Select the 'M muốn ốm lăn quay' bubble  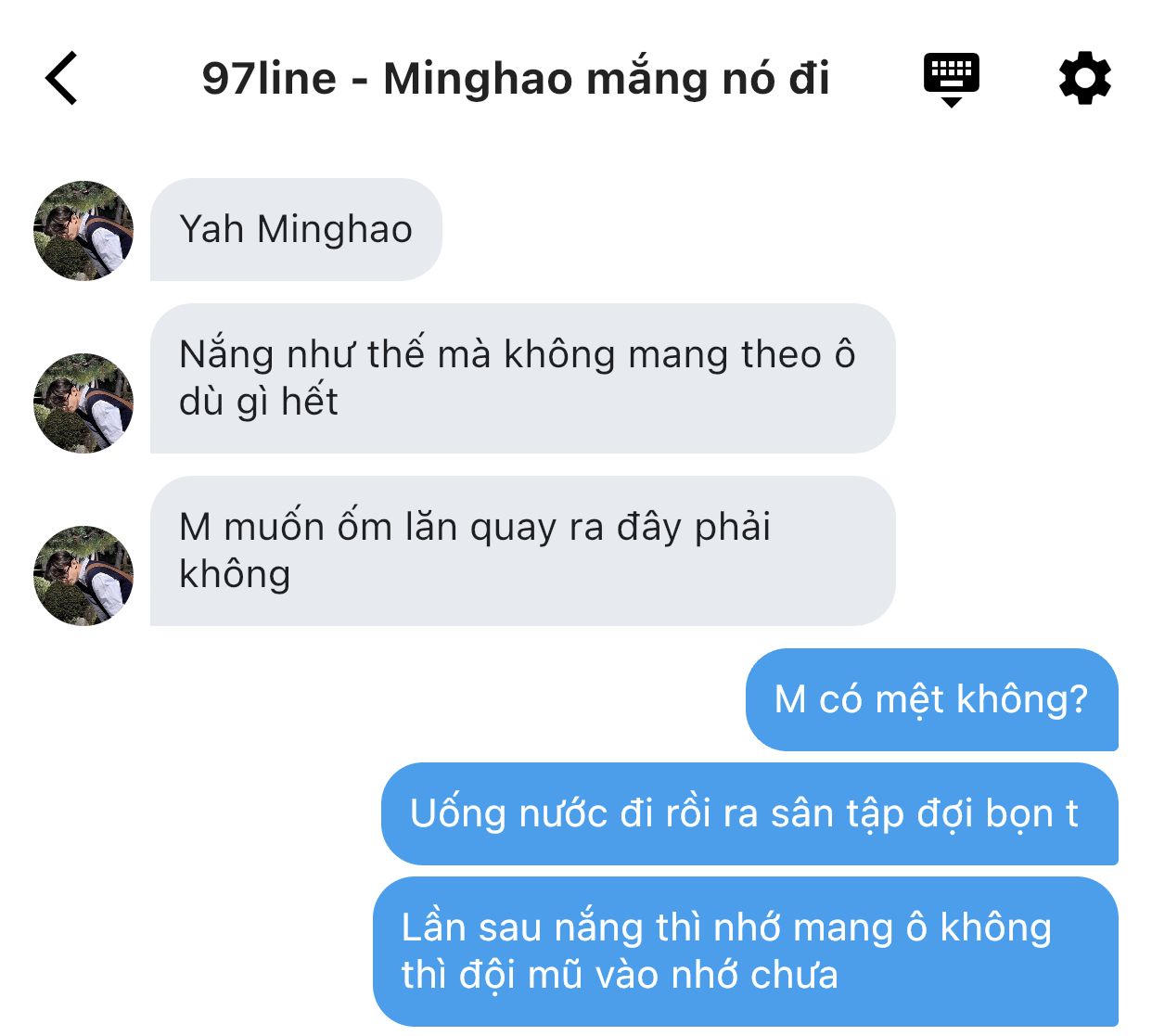click(522, 551)
